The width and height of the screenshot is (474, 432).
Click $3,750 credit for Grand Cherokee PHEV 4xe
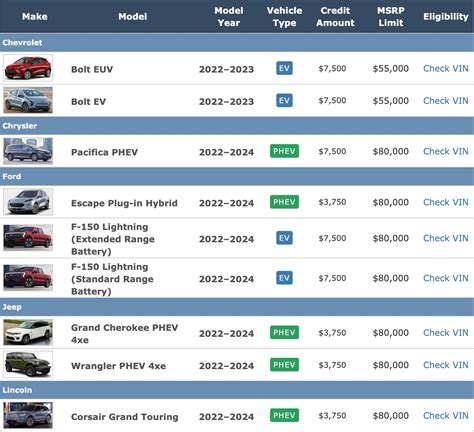332,333
